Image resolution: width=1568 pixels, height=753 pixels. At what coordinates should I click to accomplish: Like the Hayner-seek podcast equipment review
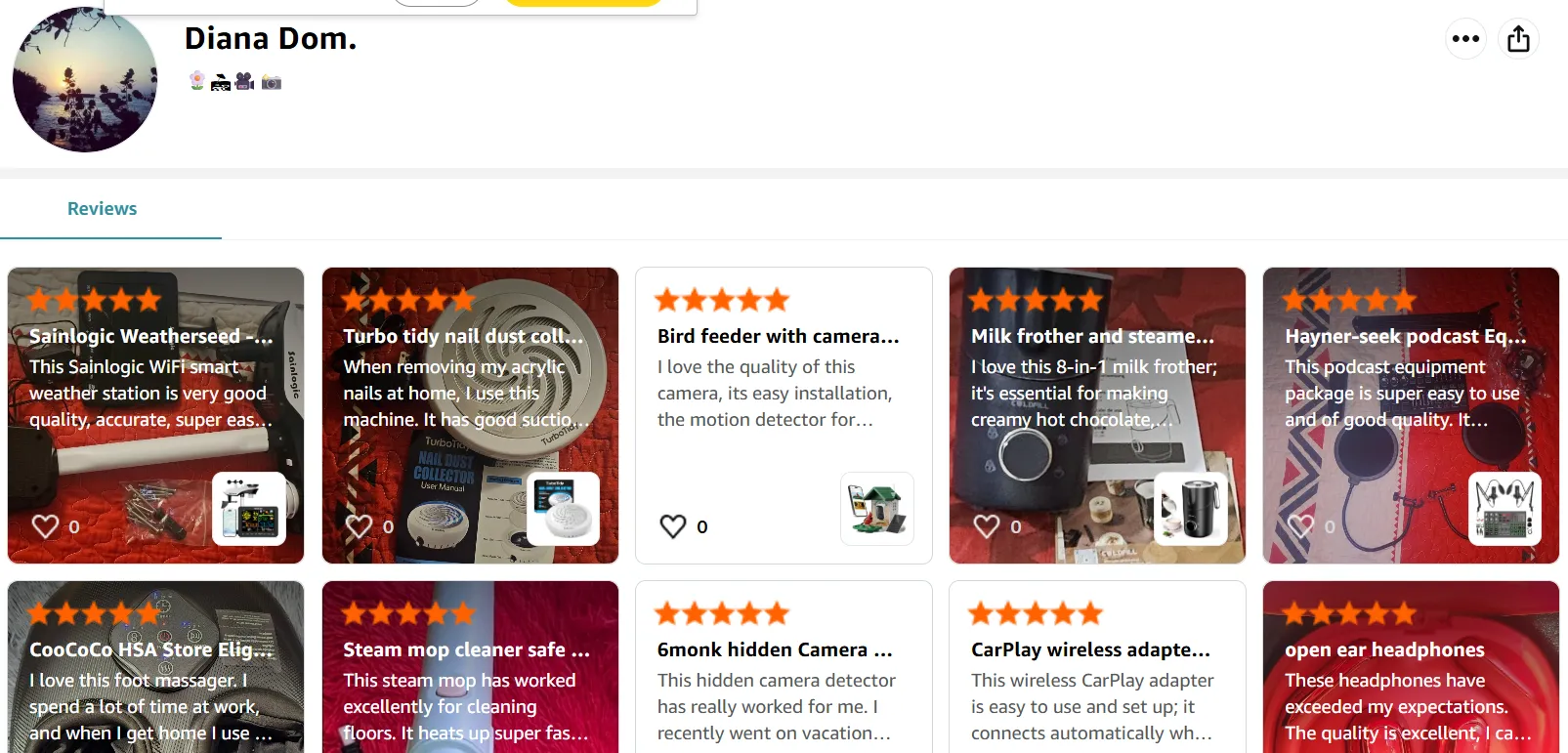1300,526
